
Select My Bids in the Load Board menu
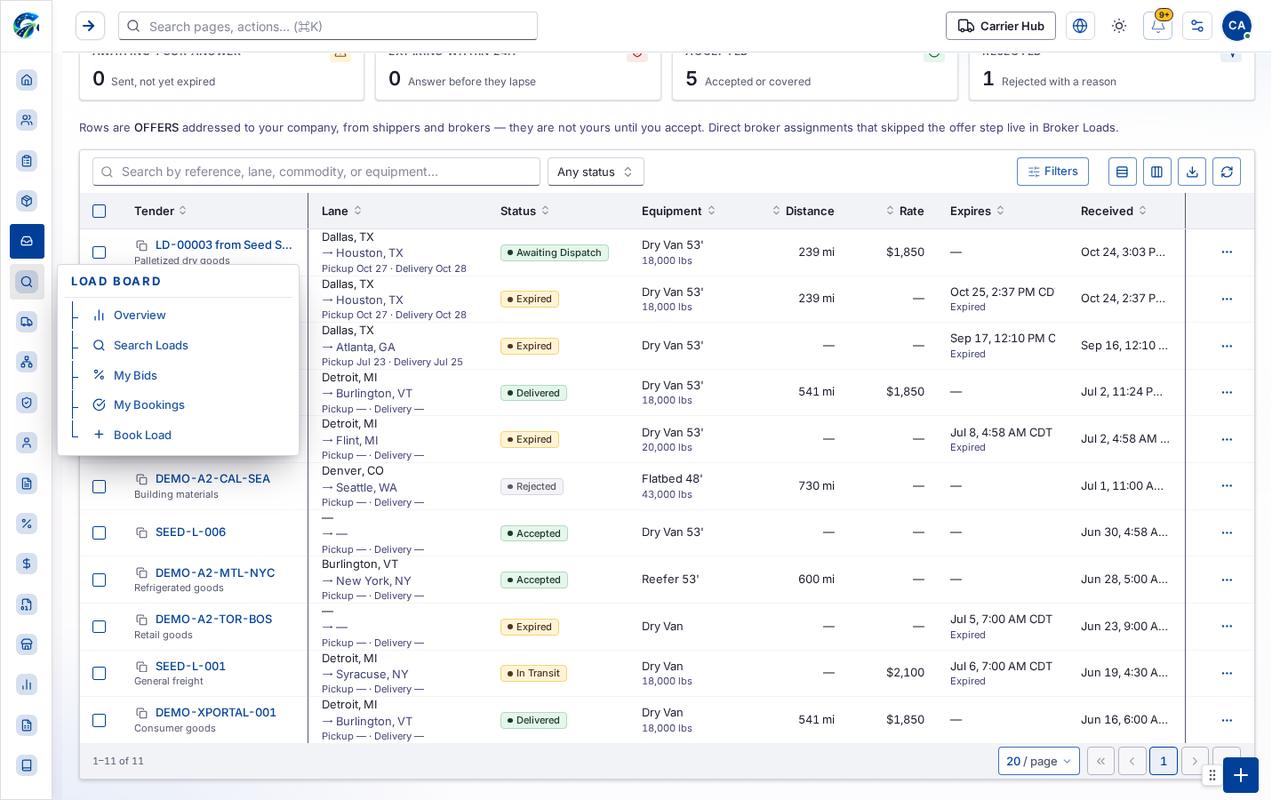[x=136, y=375]
